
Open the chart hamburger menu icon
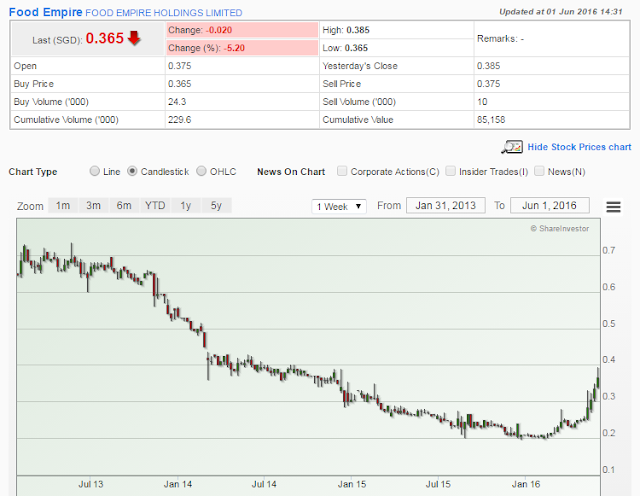click(x=613, y=207)
